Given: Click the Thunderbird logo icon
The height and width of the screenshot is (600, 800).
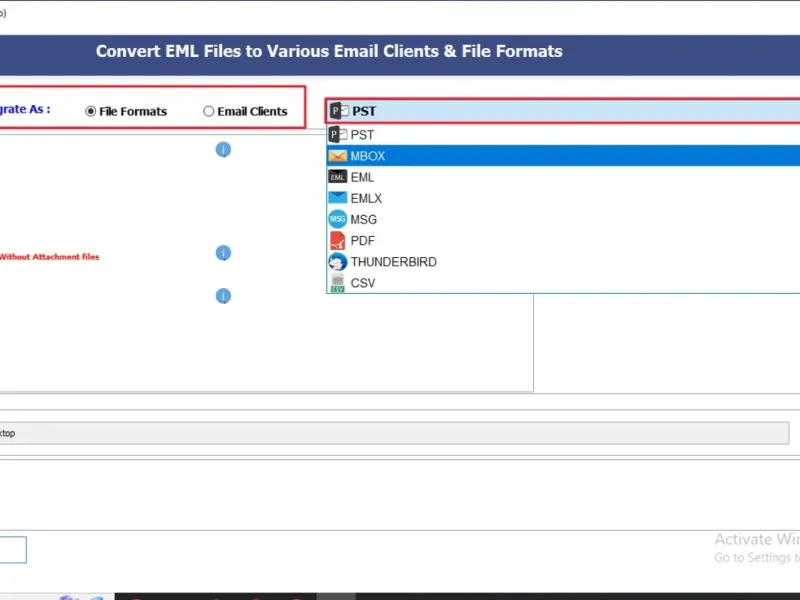Looking at the screenshot, I should pyautogui.click(x=337, y=262).
